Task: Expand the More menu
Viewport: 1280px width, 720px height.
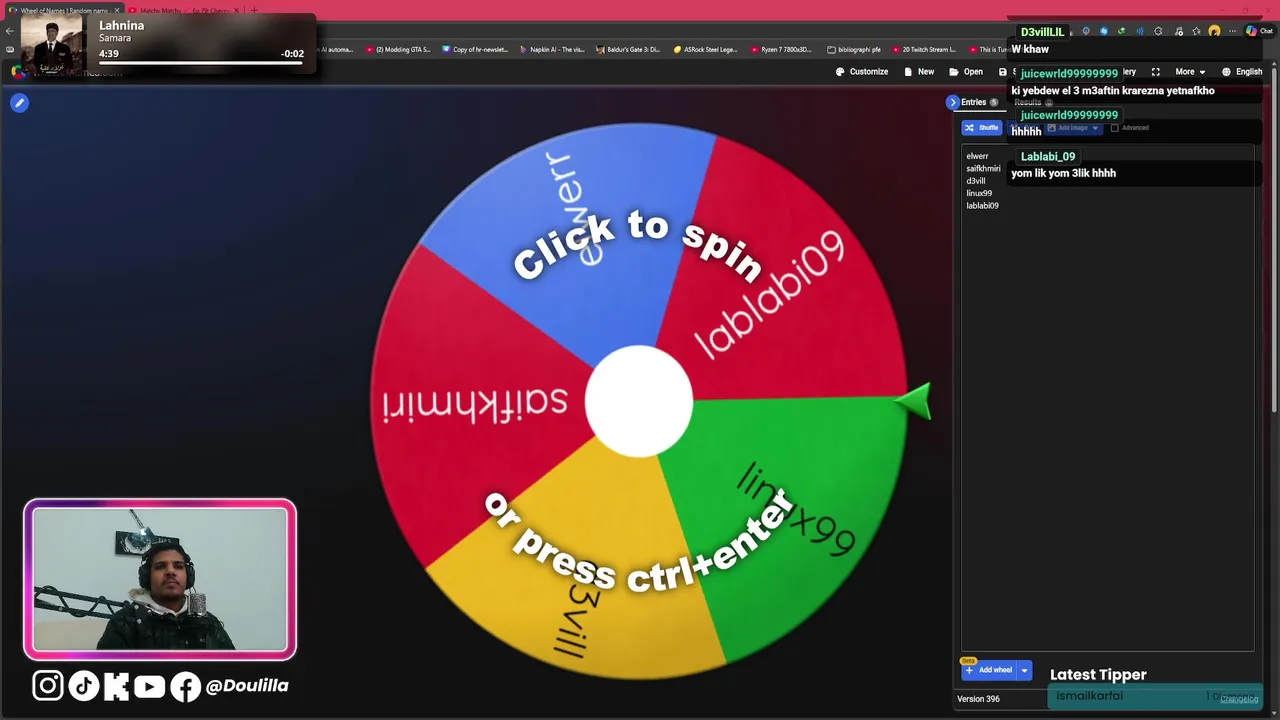Action: click(1190, 72)
